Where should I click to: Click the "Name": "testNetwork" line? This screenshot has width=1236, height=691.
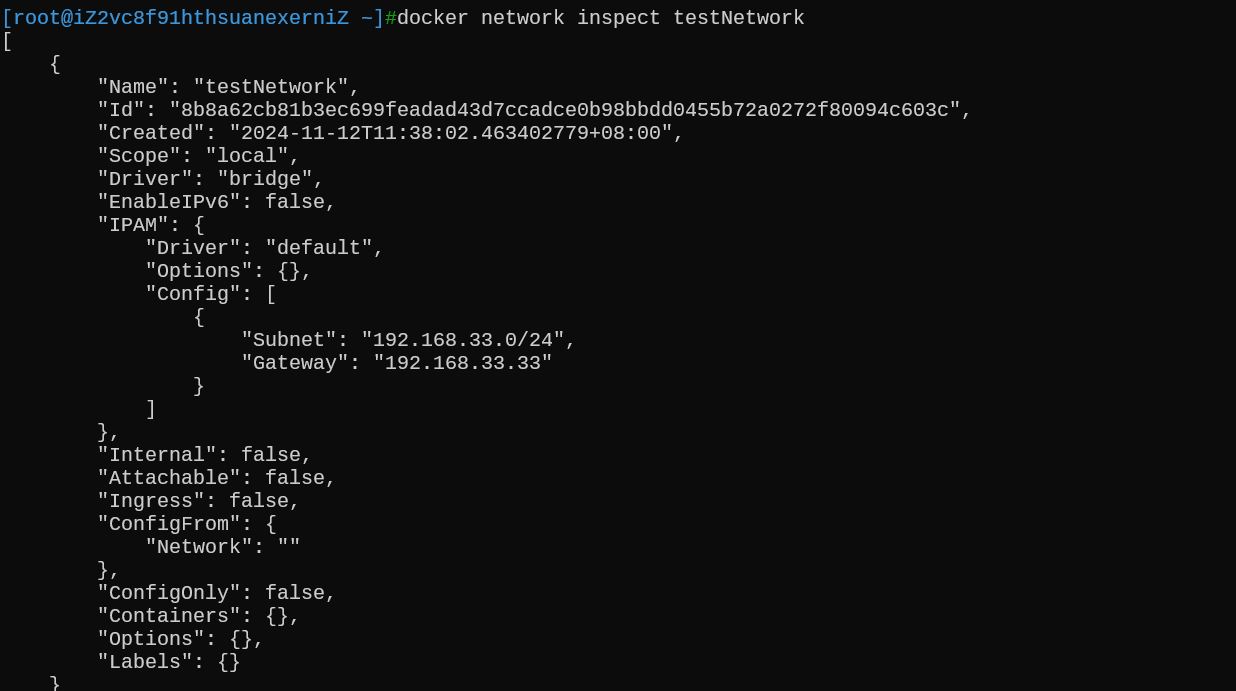click(x=228, y=87)
